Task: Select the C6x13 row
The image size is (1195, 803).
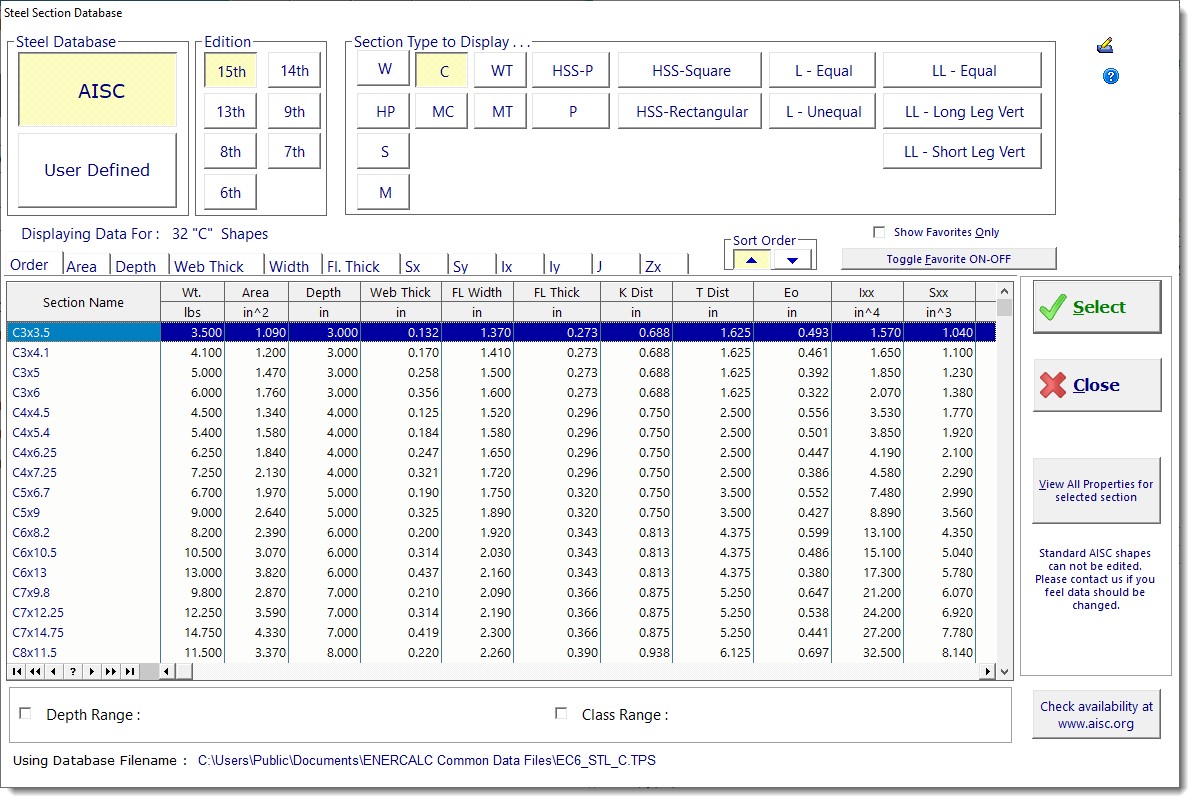Action: pyautogui.click(x=501, y=572)
